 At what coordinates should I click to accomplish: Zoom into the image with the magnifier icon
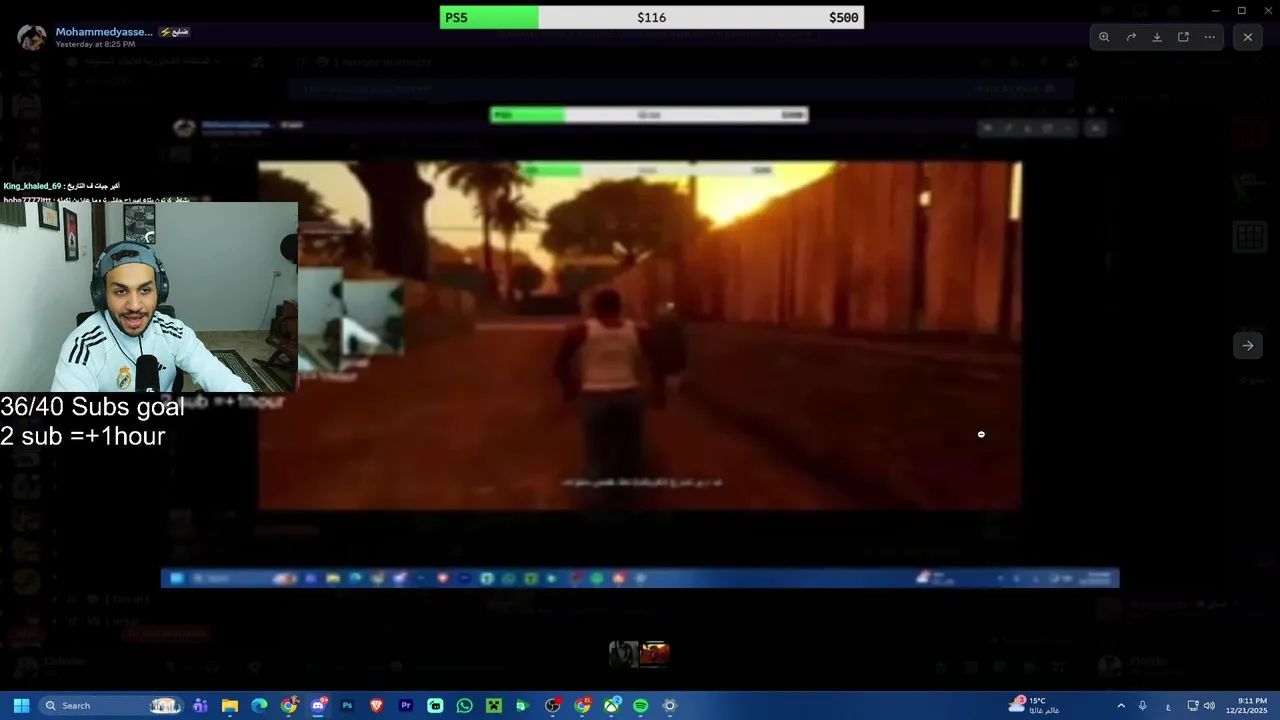click(x=1104, y=37)
